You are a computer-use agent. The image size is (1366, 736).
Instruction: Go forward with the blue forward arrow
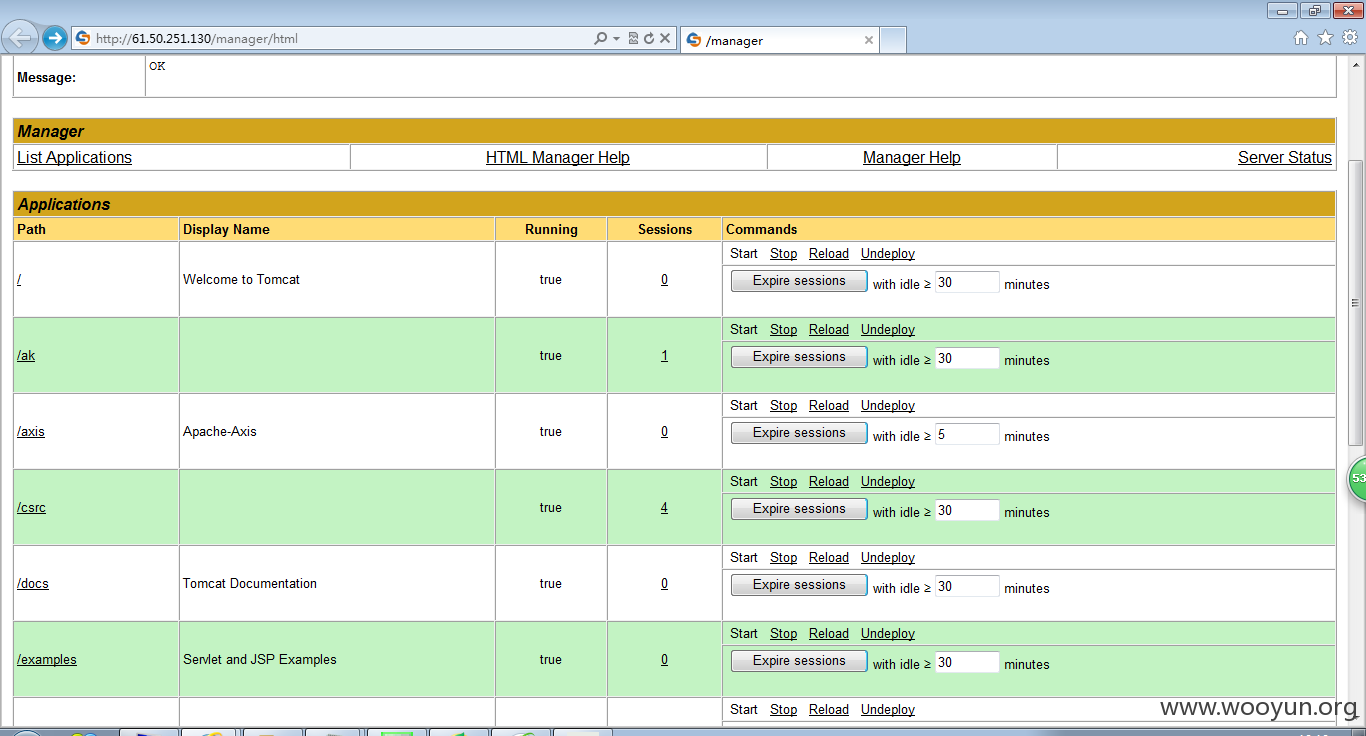pos(54,39)
